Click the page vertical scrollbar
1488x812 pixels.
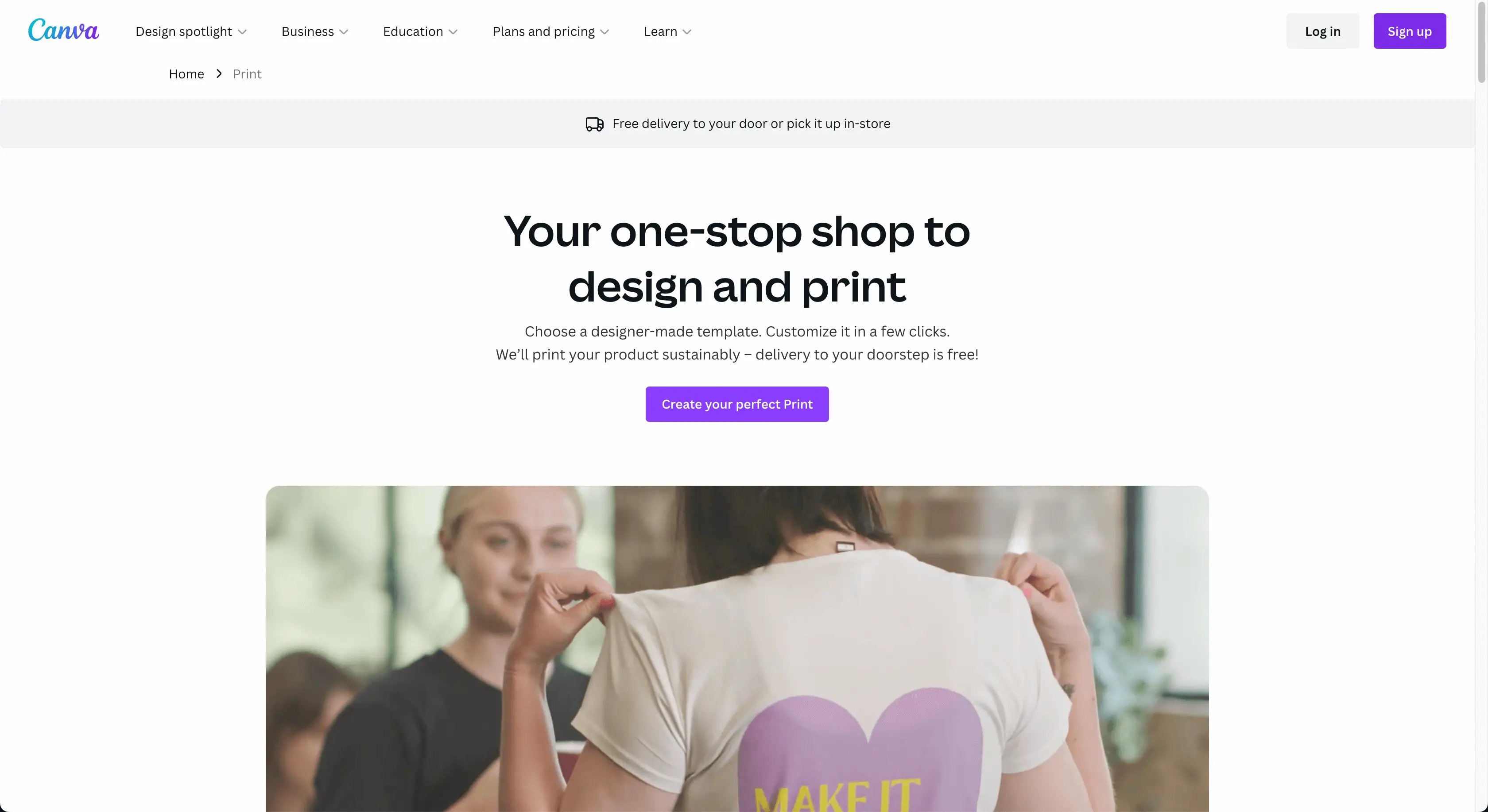(1482, 406)
